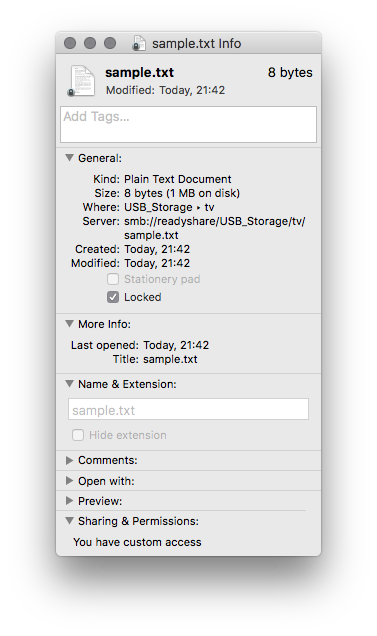Expand the Preview section
The width and height of the screenshot is (377, 636).
coord(69,501)
